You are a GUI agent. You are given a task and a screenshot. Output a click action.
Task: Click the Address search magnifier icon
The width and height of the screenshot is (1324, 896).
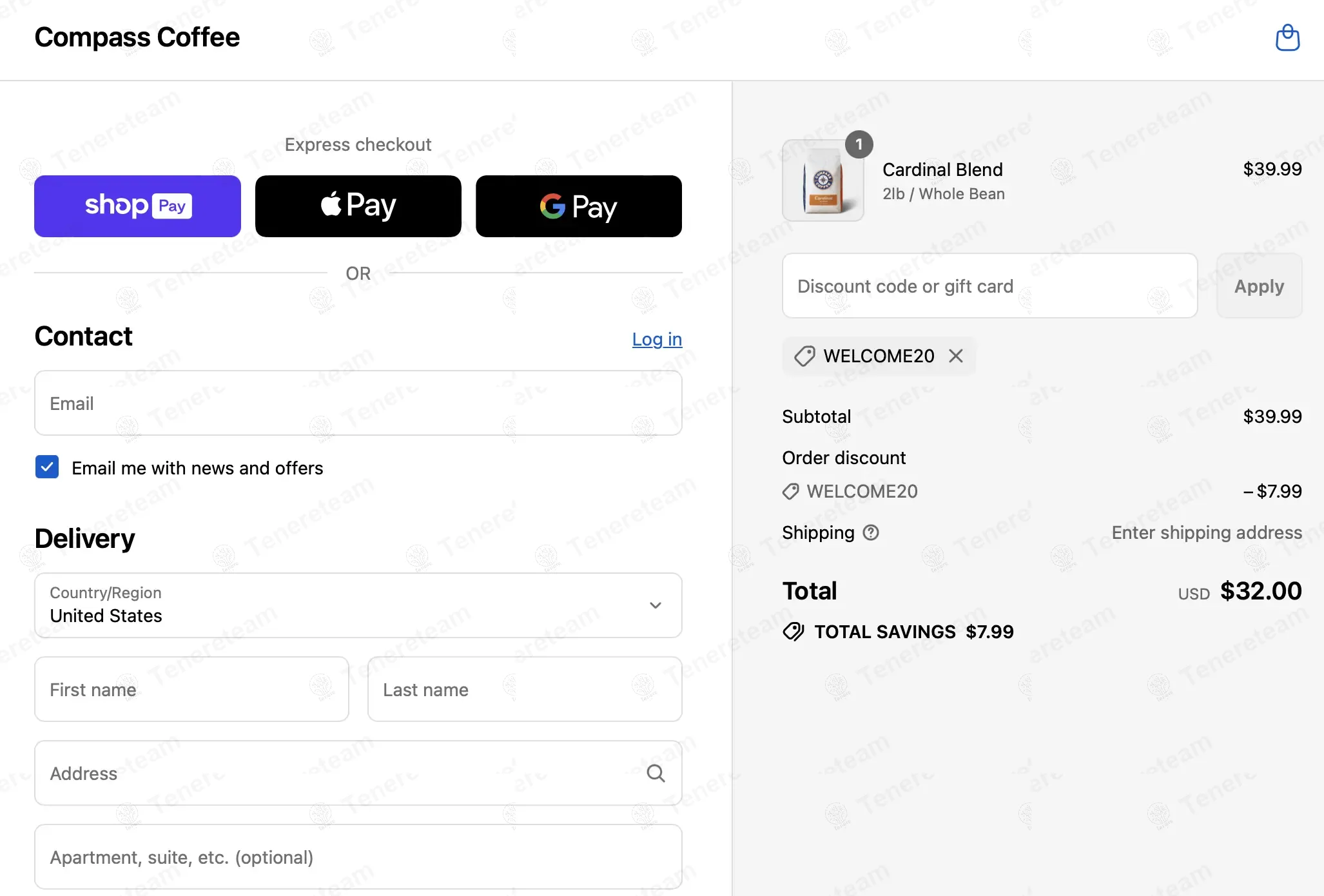coord(656,773)
